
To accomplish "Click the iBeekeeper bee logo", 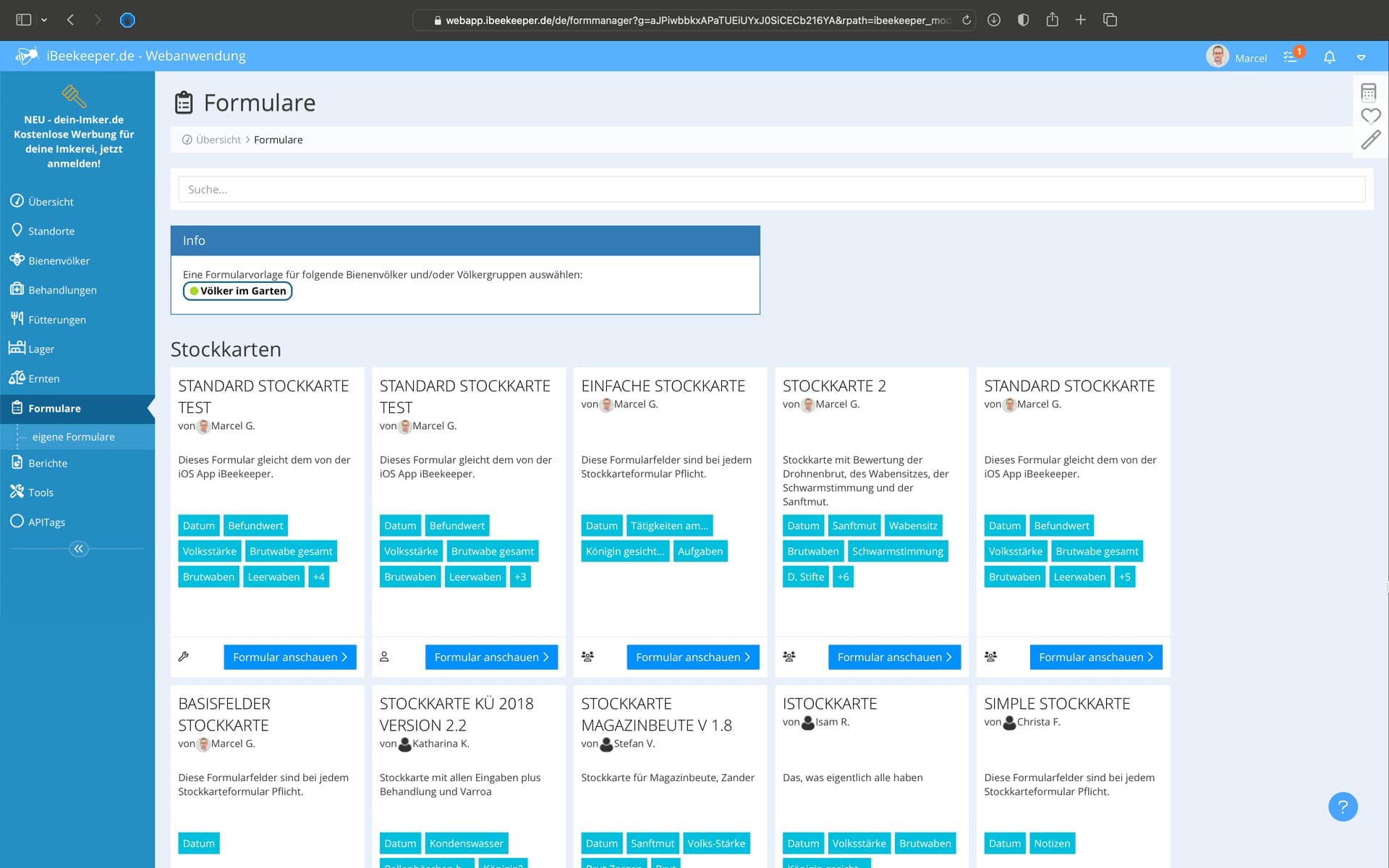I will (x=27, y=56).
